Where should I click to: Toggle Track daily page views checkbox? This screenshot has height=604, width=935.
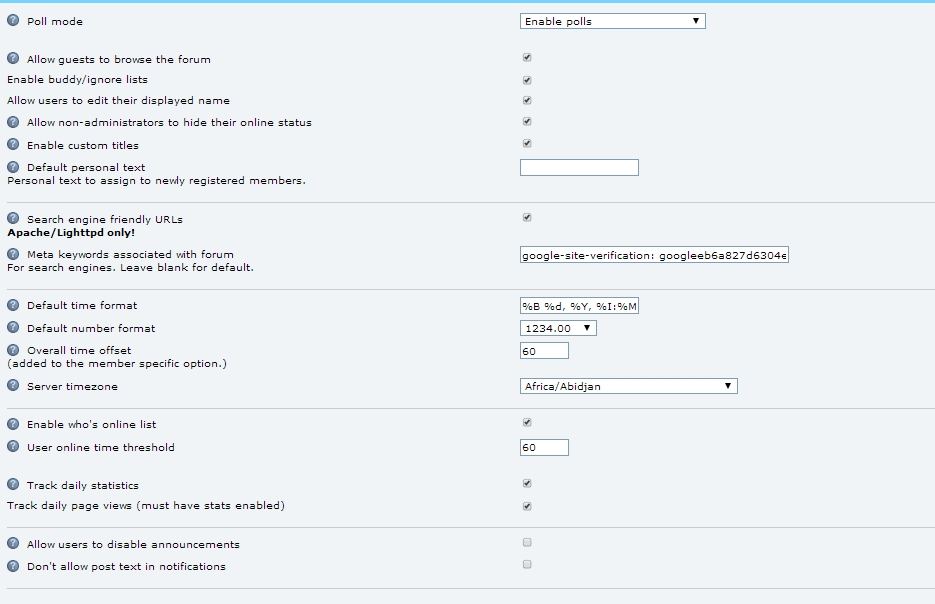(x=527, y=506)
